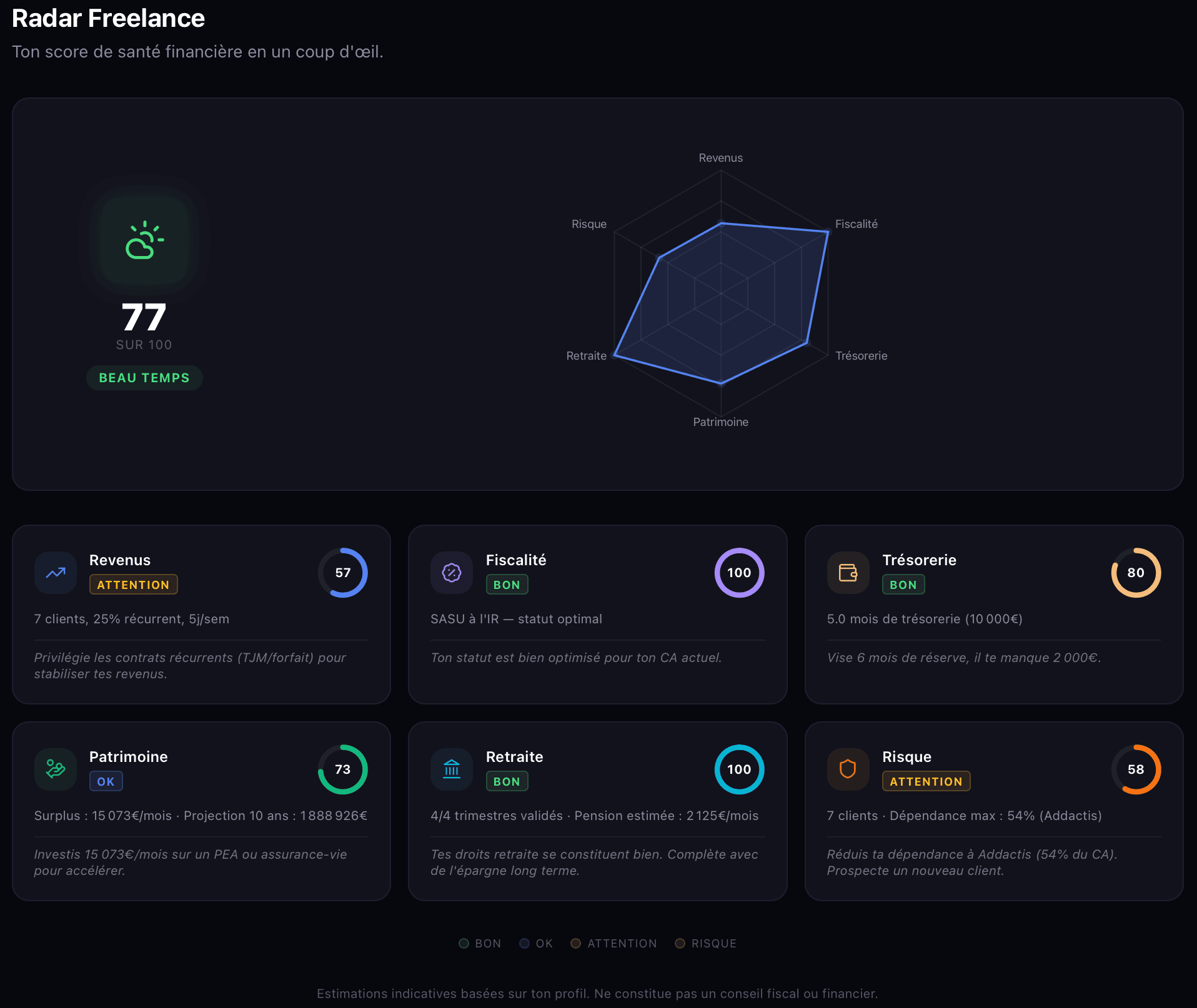Viewport: 1197px width, 1008px height.
Task: Click the BEAU TEMPS status badge
Action: click(x=144, y=378)
